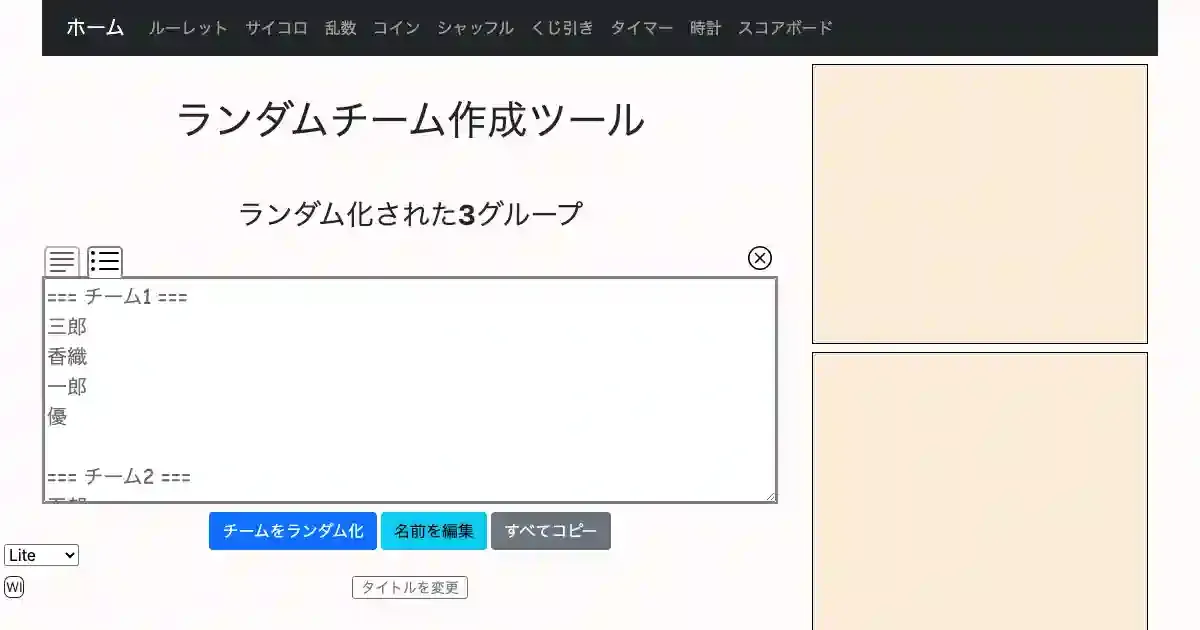This screenshot has height=630, width=1200.
Task: Select 時計 from the navbar
Action: coord(705,28)
